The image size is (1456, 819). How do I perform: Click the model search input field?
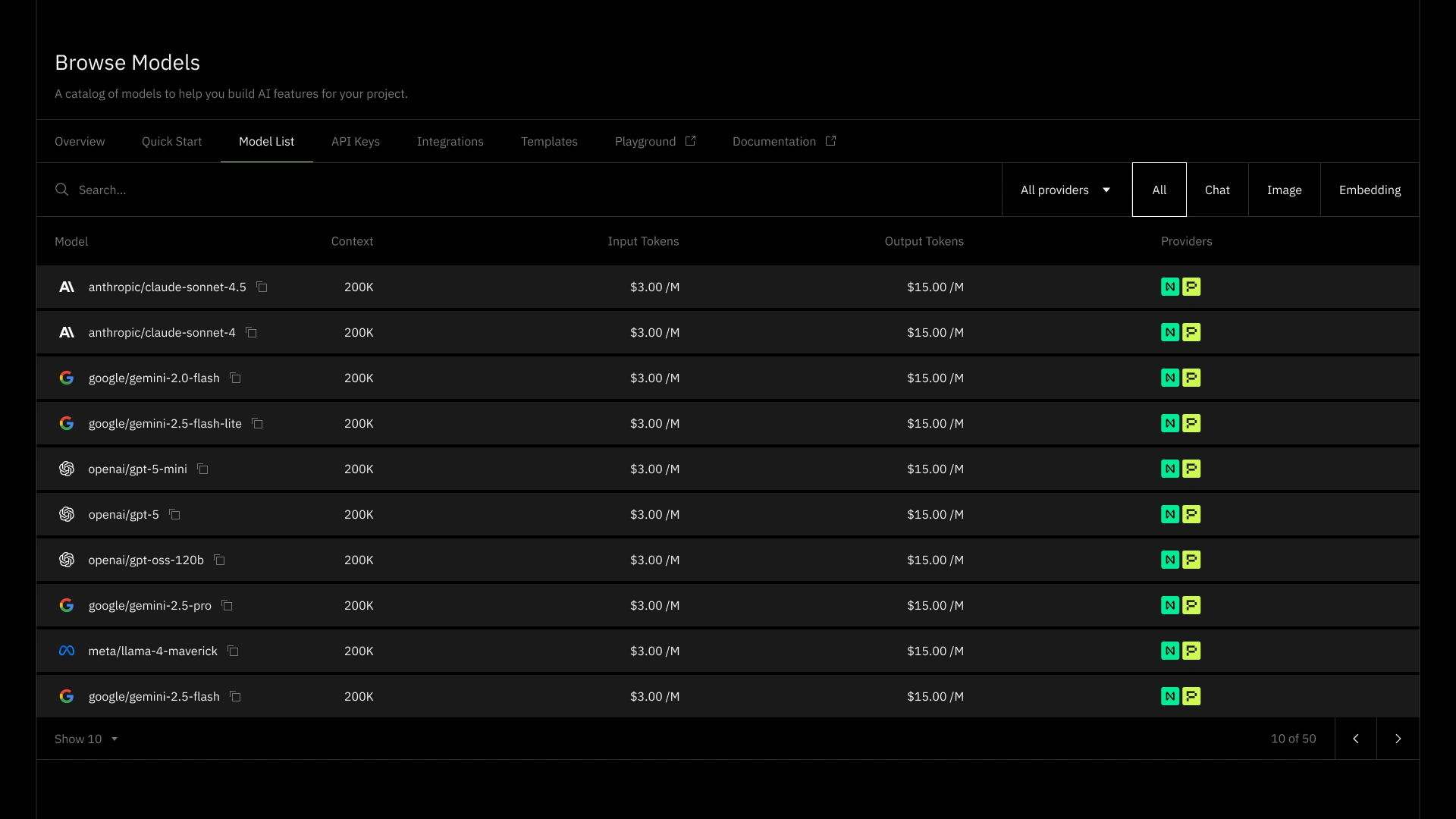531,190
